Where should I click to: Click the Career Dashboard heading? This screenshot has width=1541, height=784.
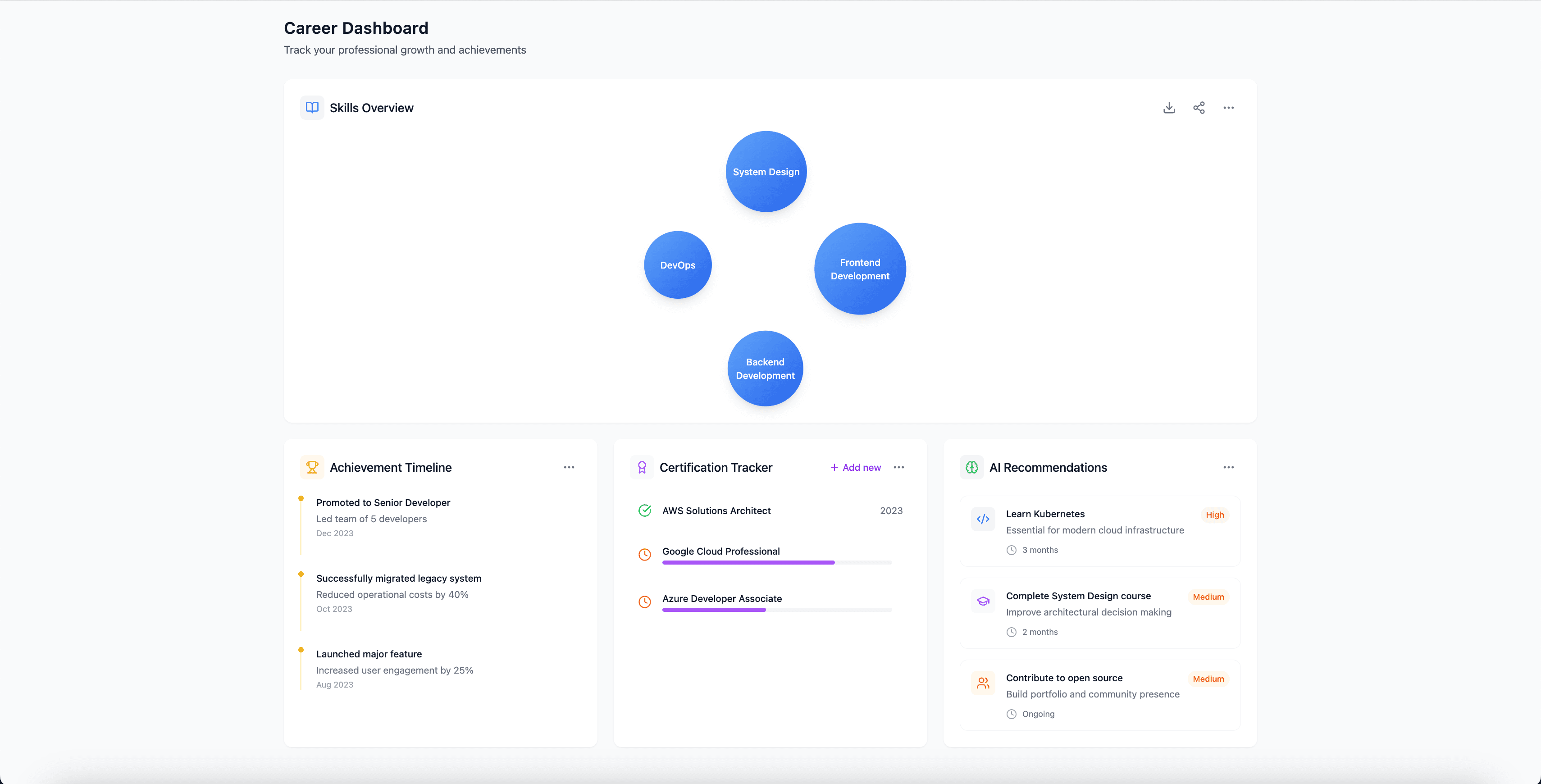(x=356, y=28)
